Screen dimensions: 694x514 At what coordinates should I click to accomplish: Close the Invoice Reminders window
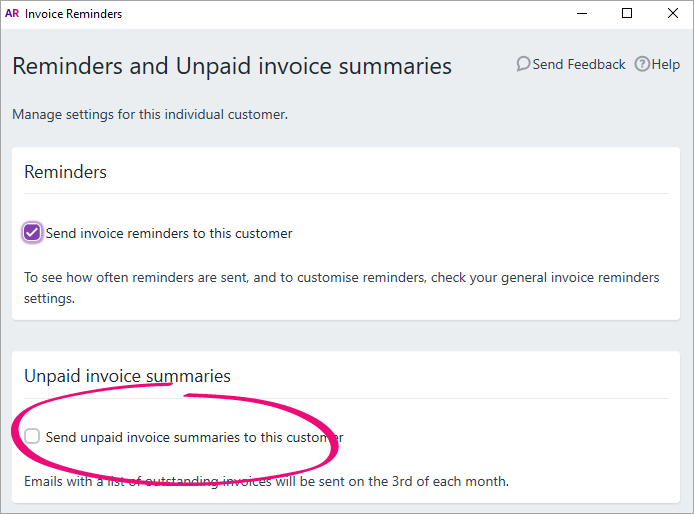coord(673,13)
